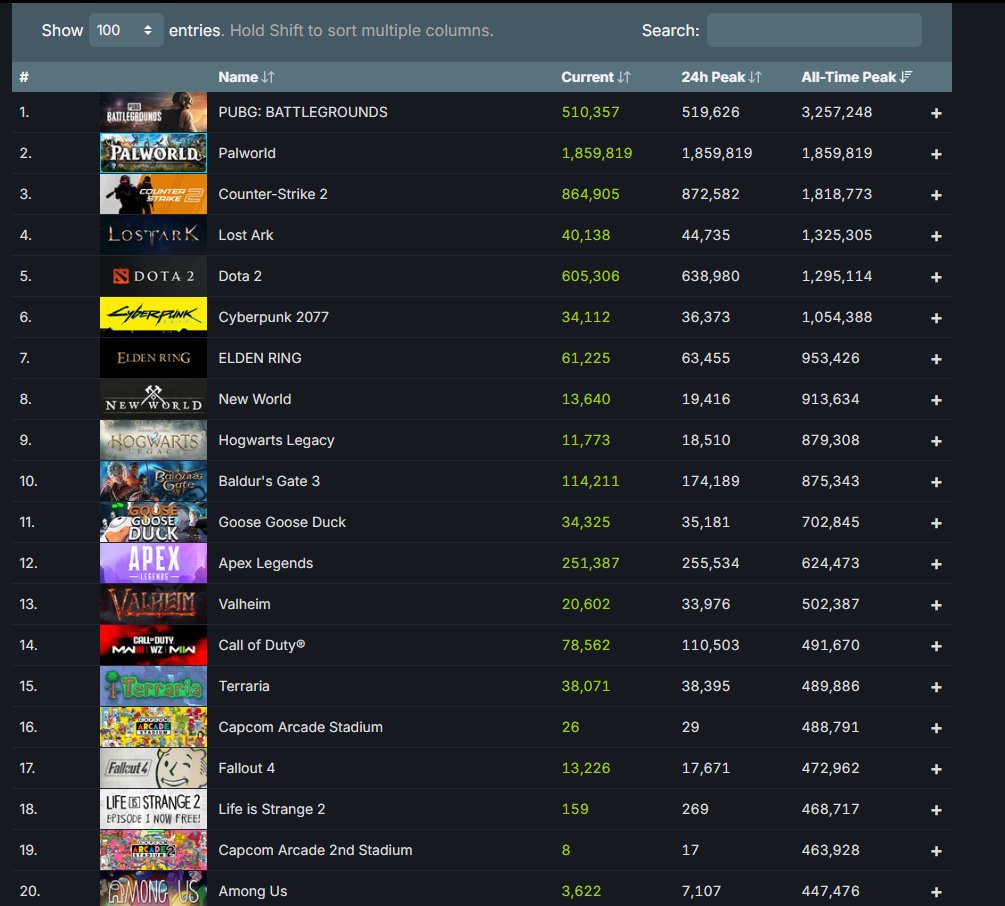
Task: Select Terraria all-time peak 489,886
Action: coord(830,686)
